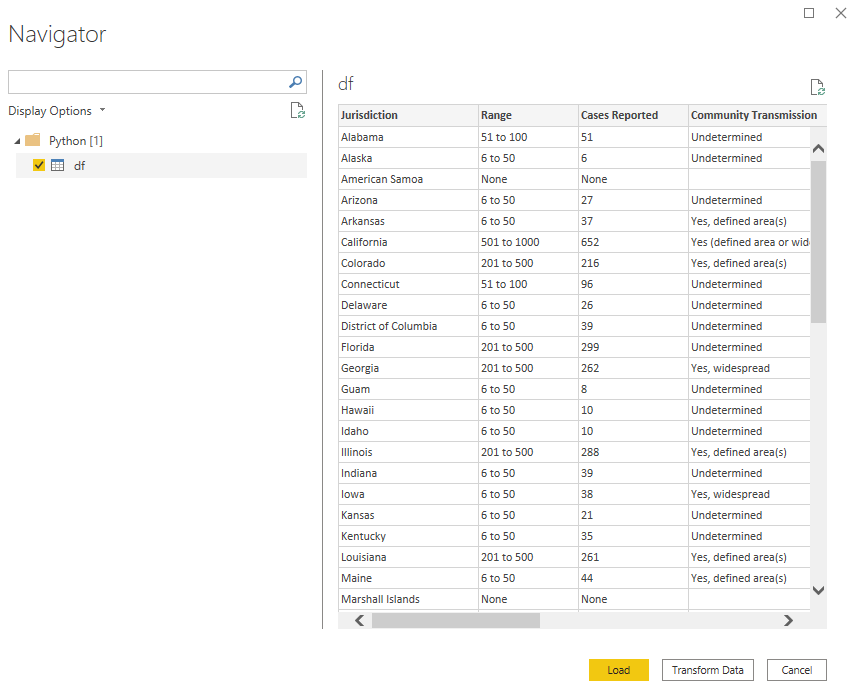Click the preview refresh icon above table
The height and width of the screenshot is (694, 848).
[x=817, y=88]
